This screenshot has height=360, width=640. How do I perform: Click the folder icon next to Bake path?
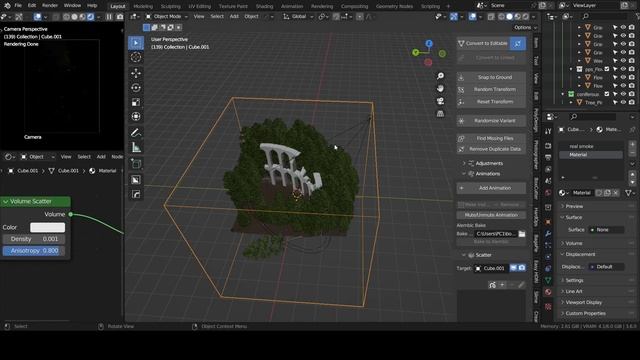point(522,234)
